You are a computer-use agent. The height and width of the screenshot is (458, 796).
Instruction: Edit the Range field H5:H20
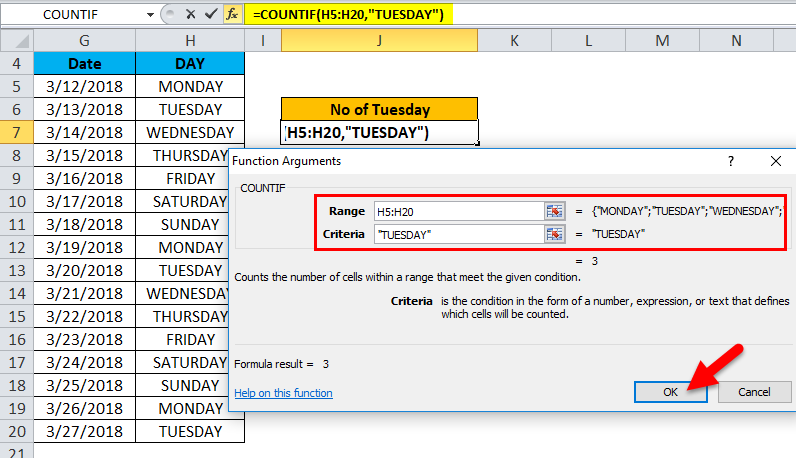pos(459,211)
